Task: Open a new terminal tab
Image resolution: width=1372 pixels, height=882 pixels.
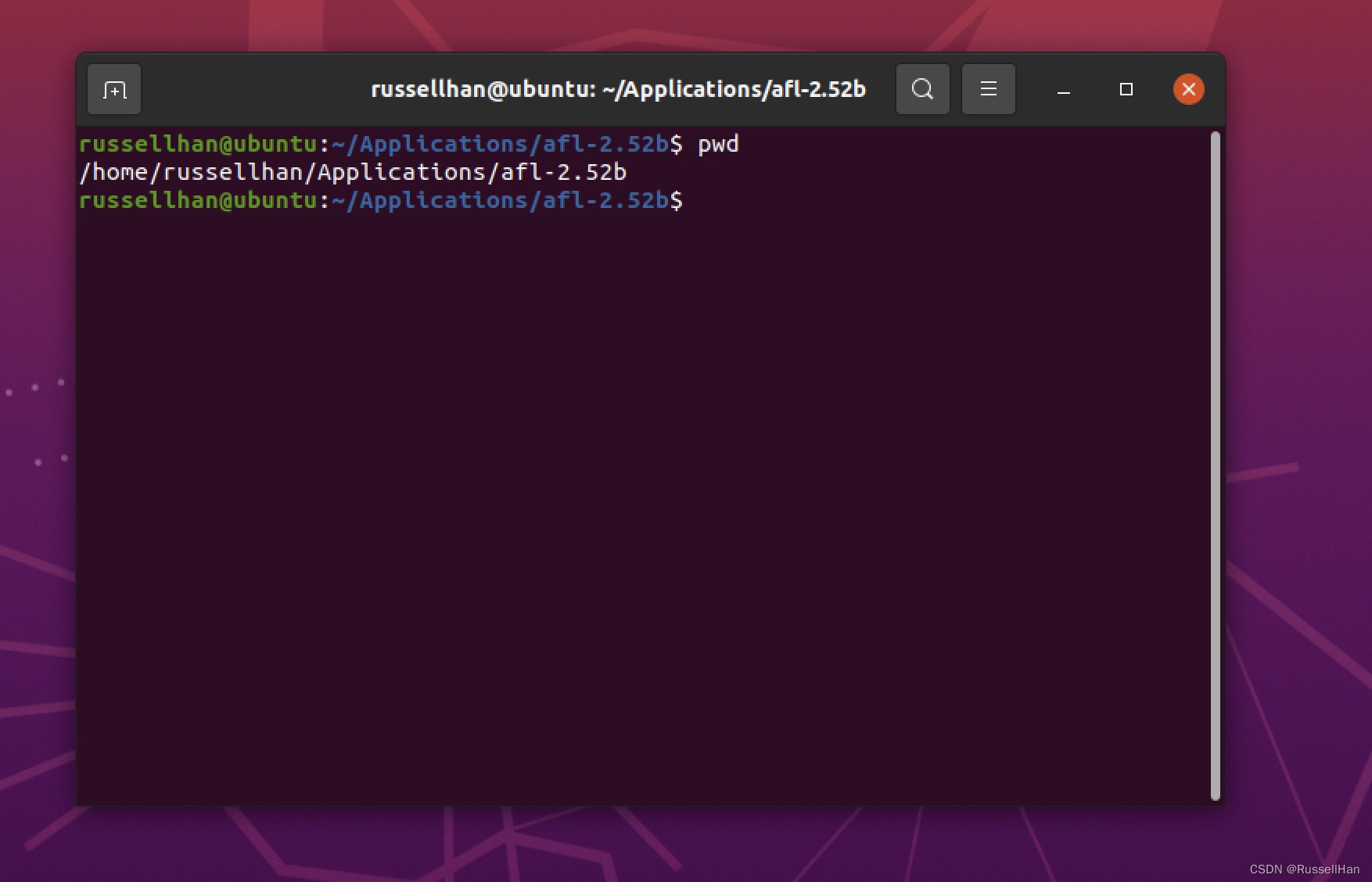Action: 114,90
